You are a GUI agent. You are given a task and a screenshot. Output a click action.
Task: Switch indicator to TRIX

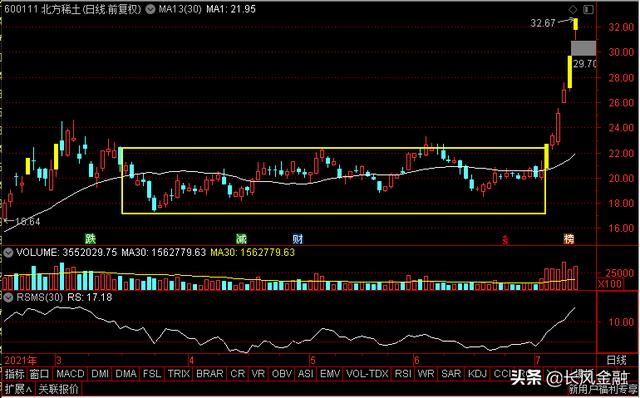(179, 374)
